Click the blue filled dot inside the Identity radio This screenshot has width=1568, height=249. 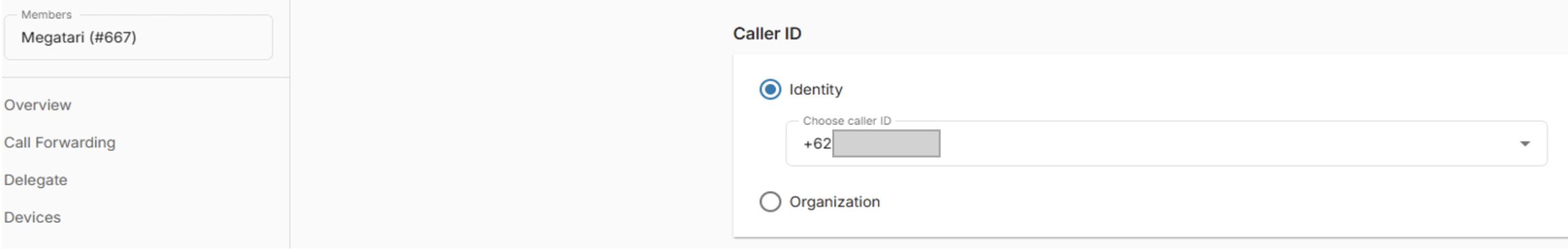tap(770, 89)
